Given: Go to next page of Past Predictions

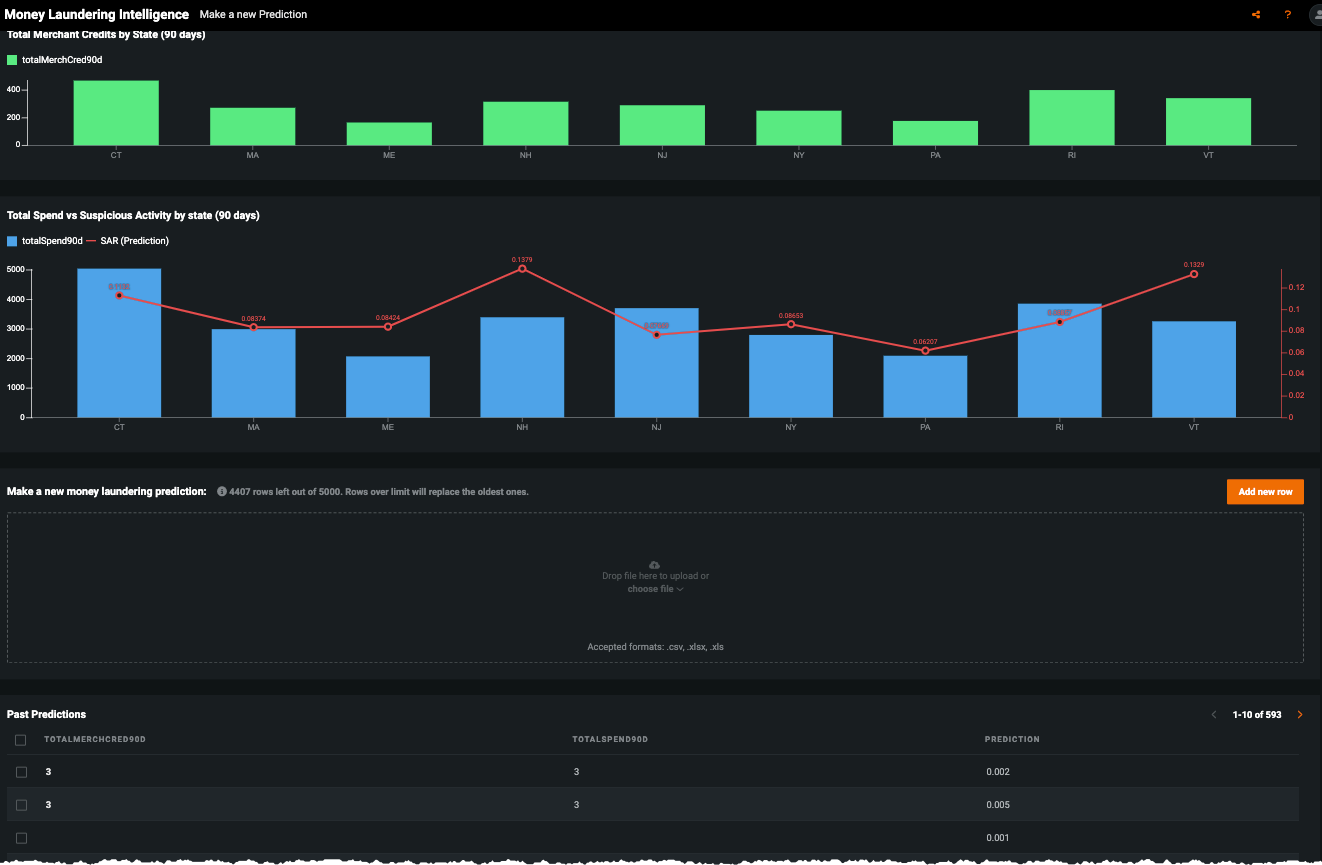Looking at the screenshot, I should pos(1300,715).
